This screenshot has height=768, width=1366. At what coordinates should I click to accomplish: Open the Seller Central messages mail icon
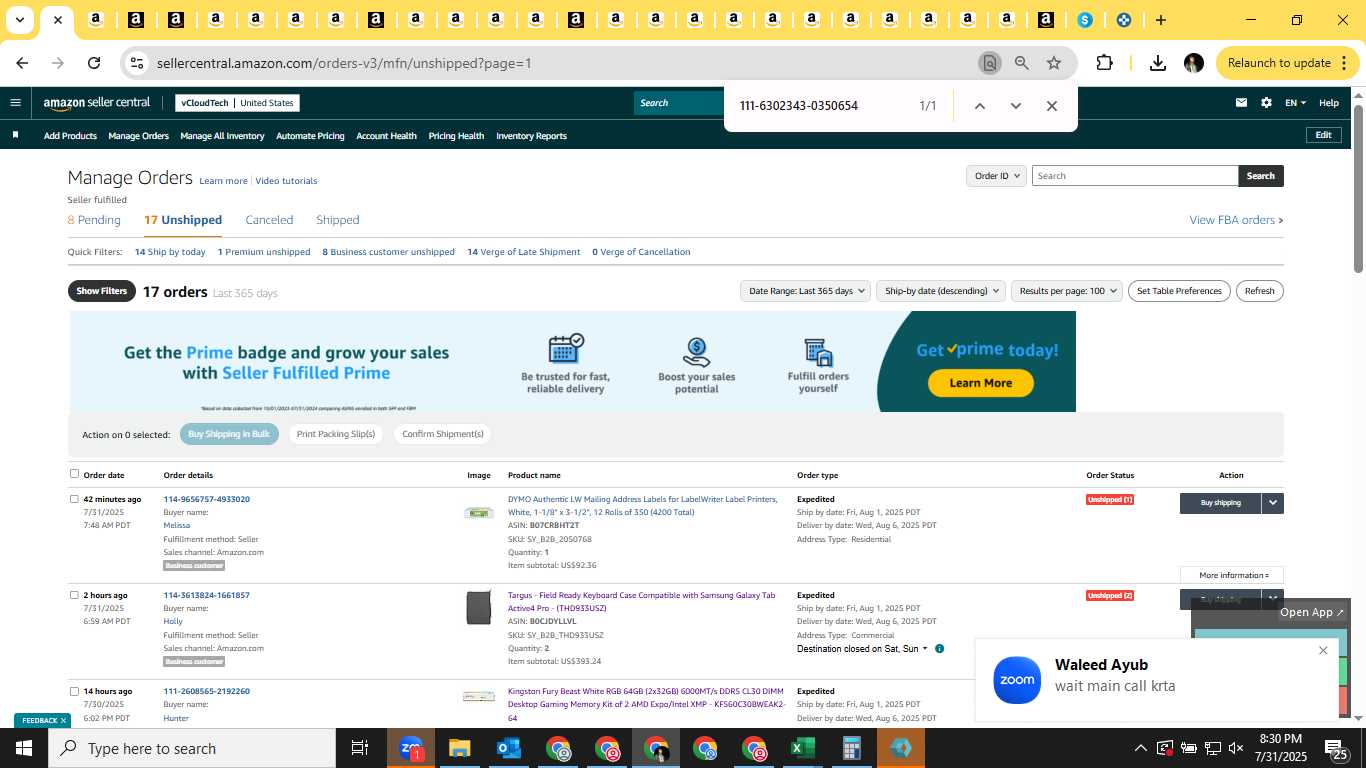(x=1241, y=102)
